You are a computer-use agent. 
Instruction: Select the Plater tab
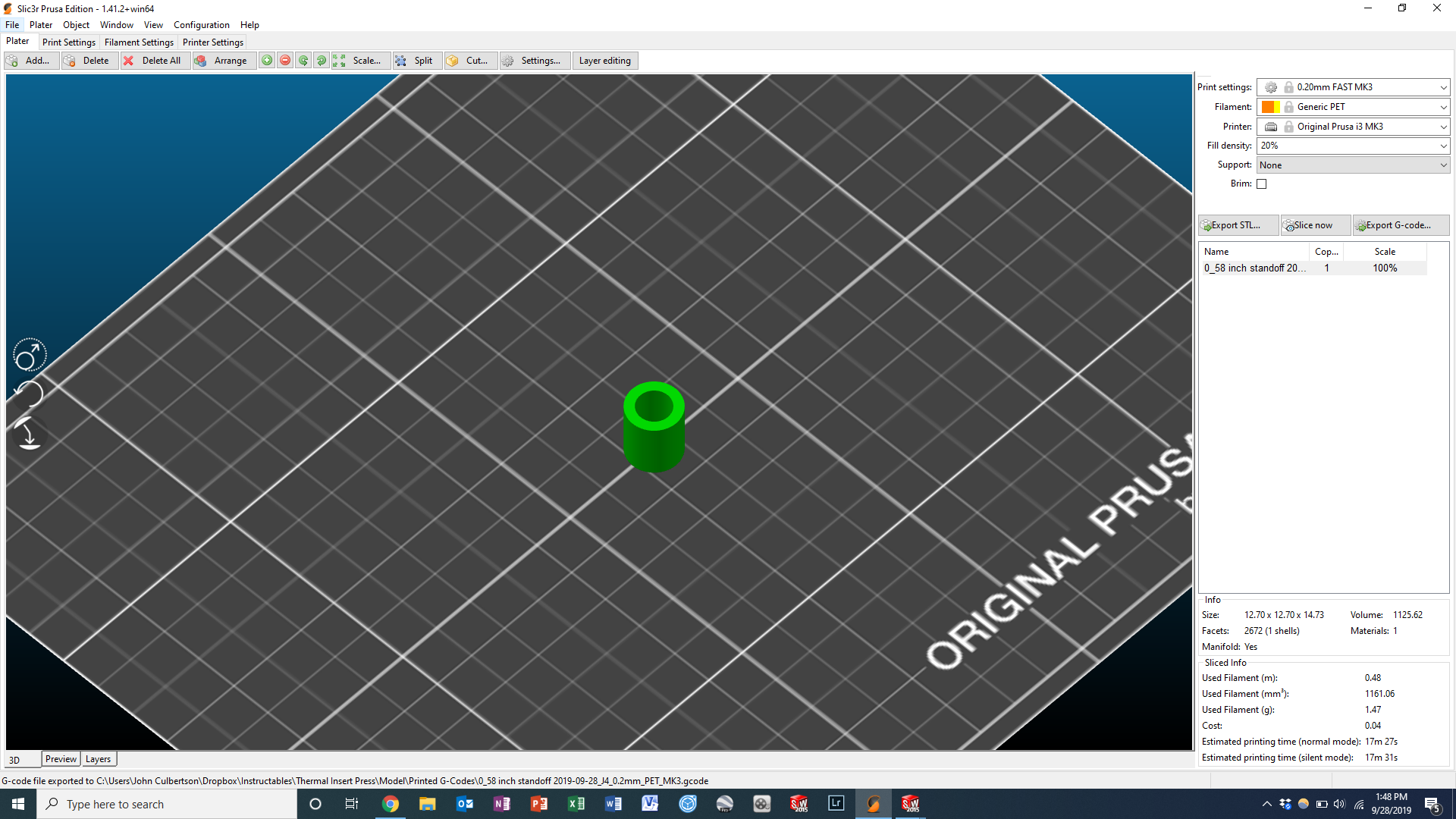click(17, 42)
